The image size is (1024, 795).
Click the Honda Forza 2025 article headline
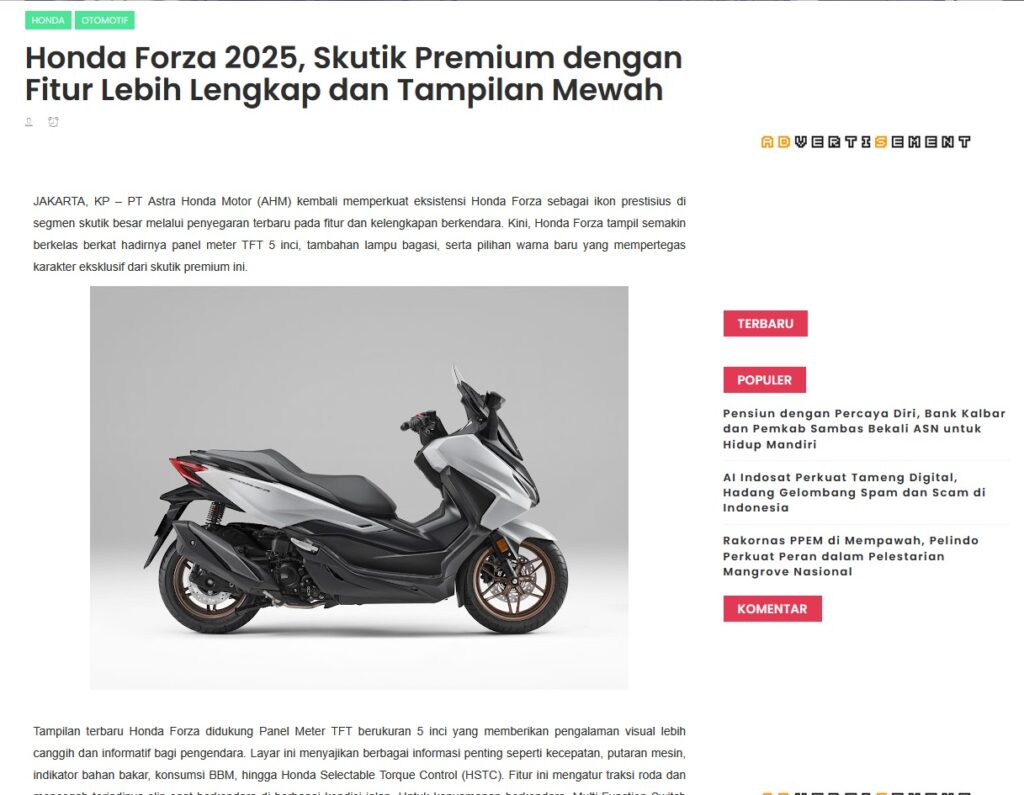tap(353, 73)
